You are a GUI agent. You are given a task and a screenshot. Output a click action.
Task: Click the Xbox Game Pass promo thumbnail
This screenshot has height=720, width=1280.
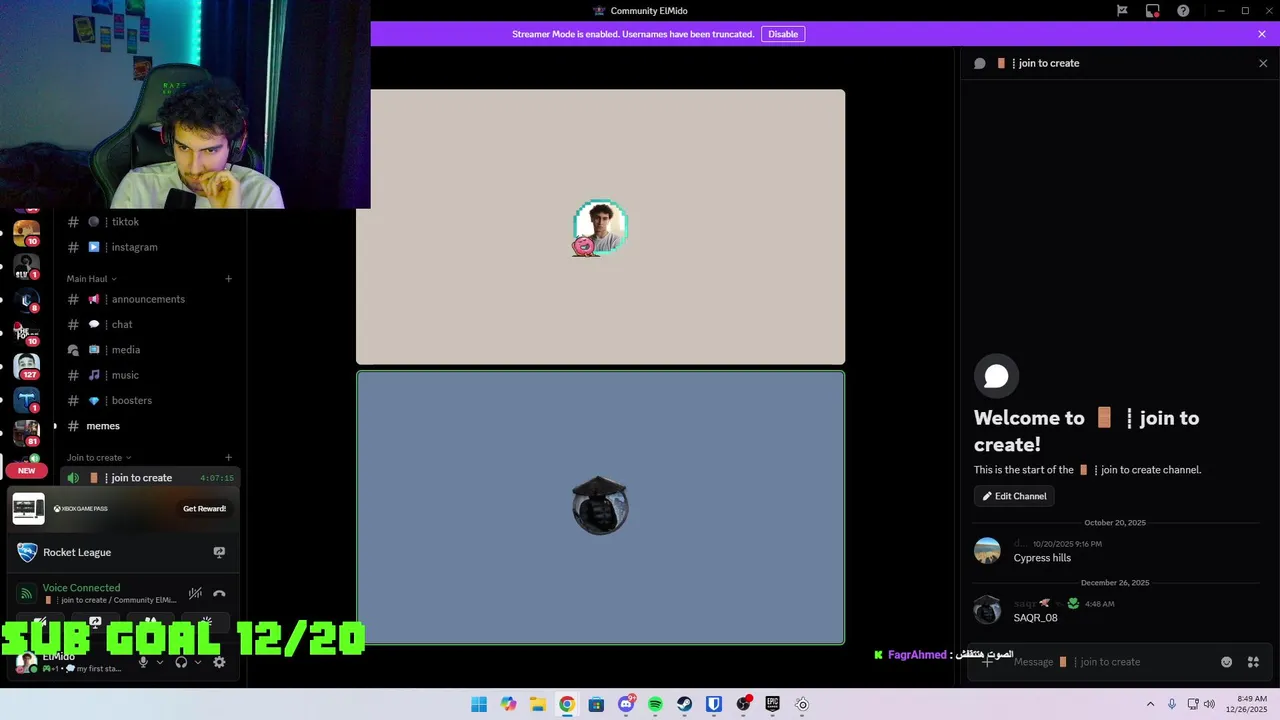click(x=28, y=509)
